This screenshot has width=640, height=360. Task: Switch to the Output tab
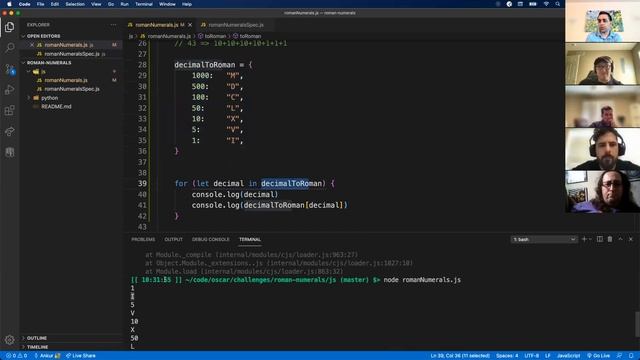[173, 240]
